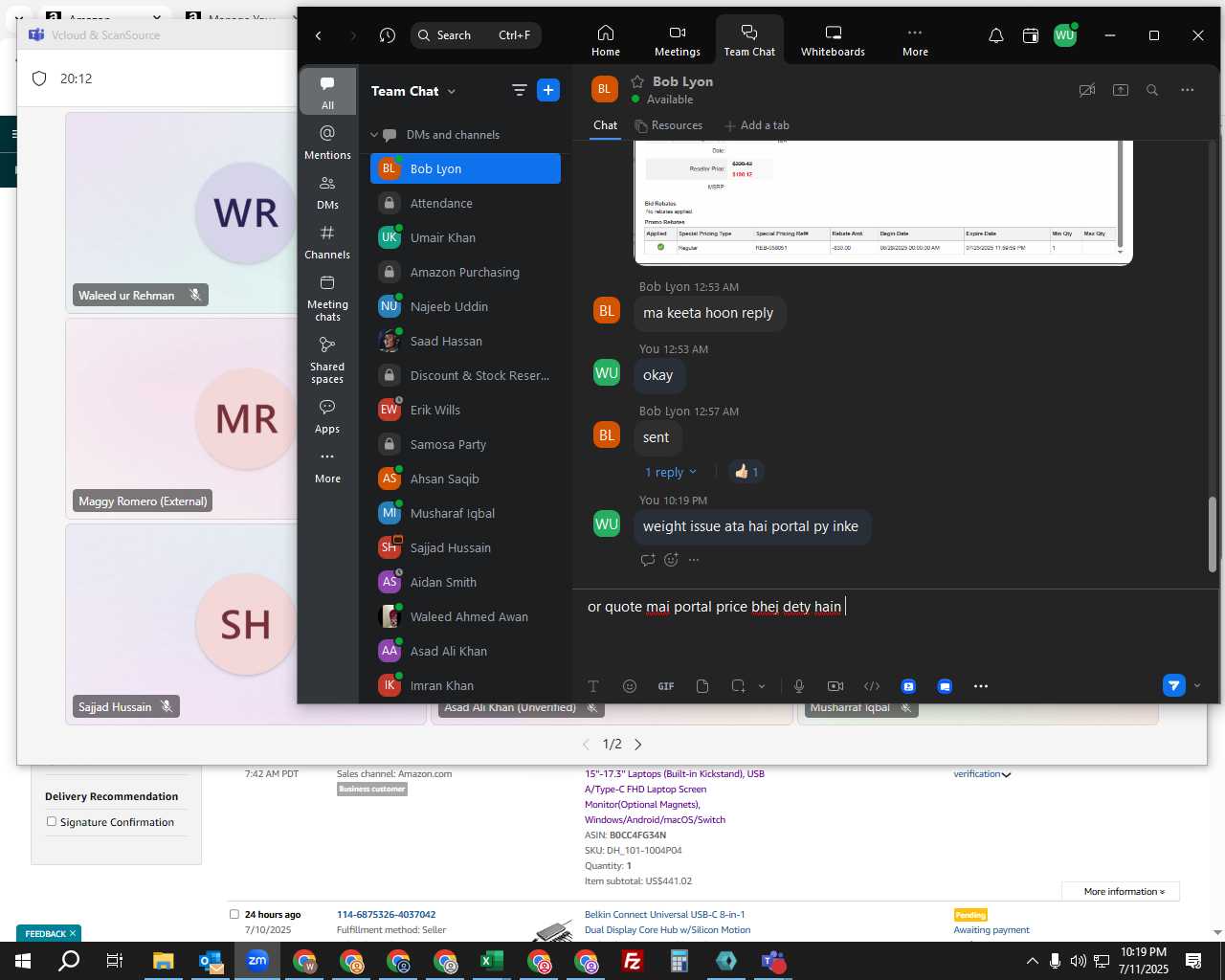The height and width of the screenshot is (980, 1225).
Task: Open Shared spaces in the sidebar
Action: click(x=327, y=359)
